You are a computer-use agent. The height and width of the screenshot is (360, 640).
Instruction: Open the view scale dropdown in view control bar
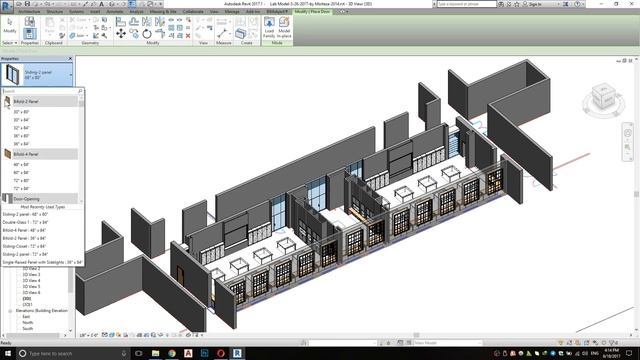(89, 335)
